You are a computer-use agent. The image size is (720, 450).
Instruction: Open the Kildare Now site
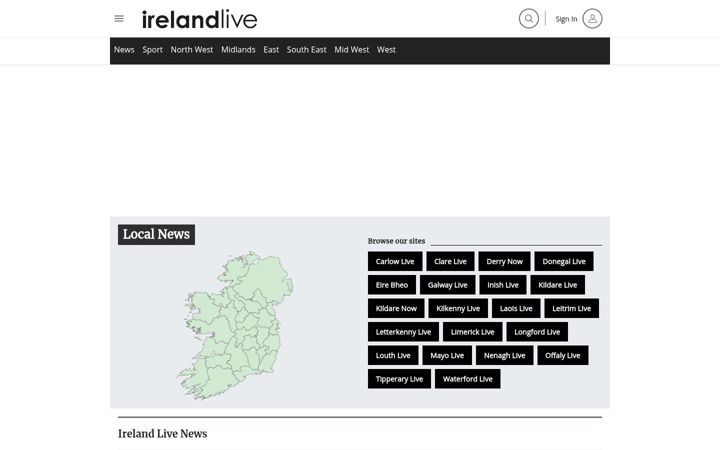coord(396,308)
